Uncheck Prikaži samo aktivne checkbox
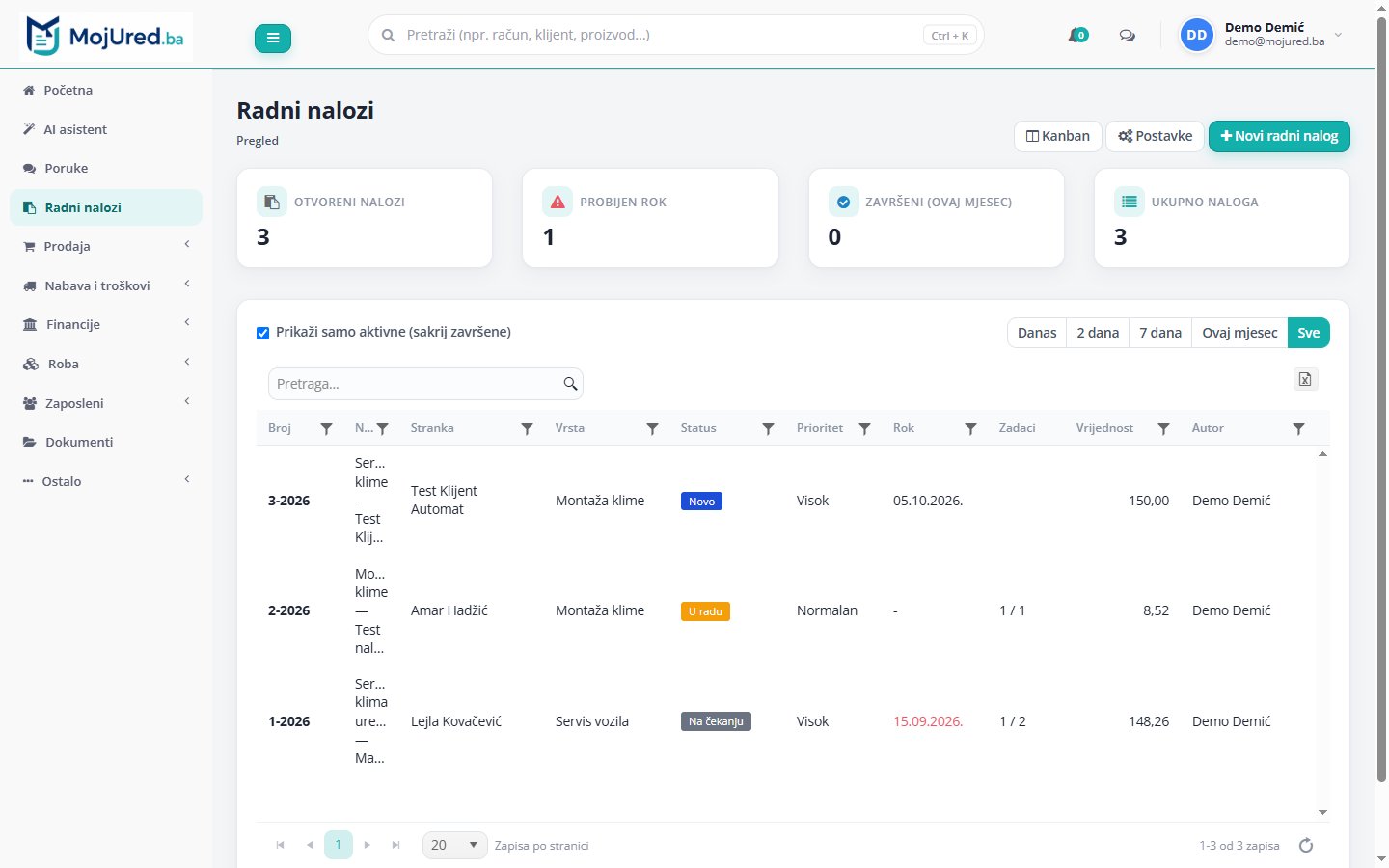This screenshot has width=1389, height=868. [262, 333]
